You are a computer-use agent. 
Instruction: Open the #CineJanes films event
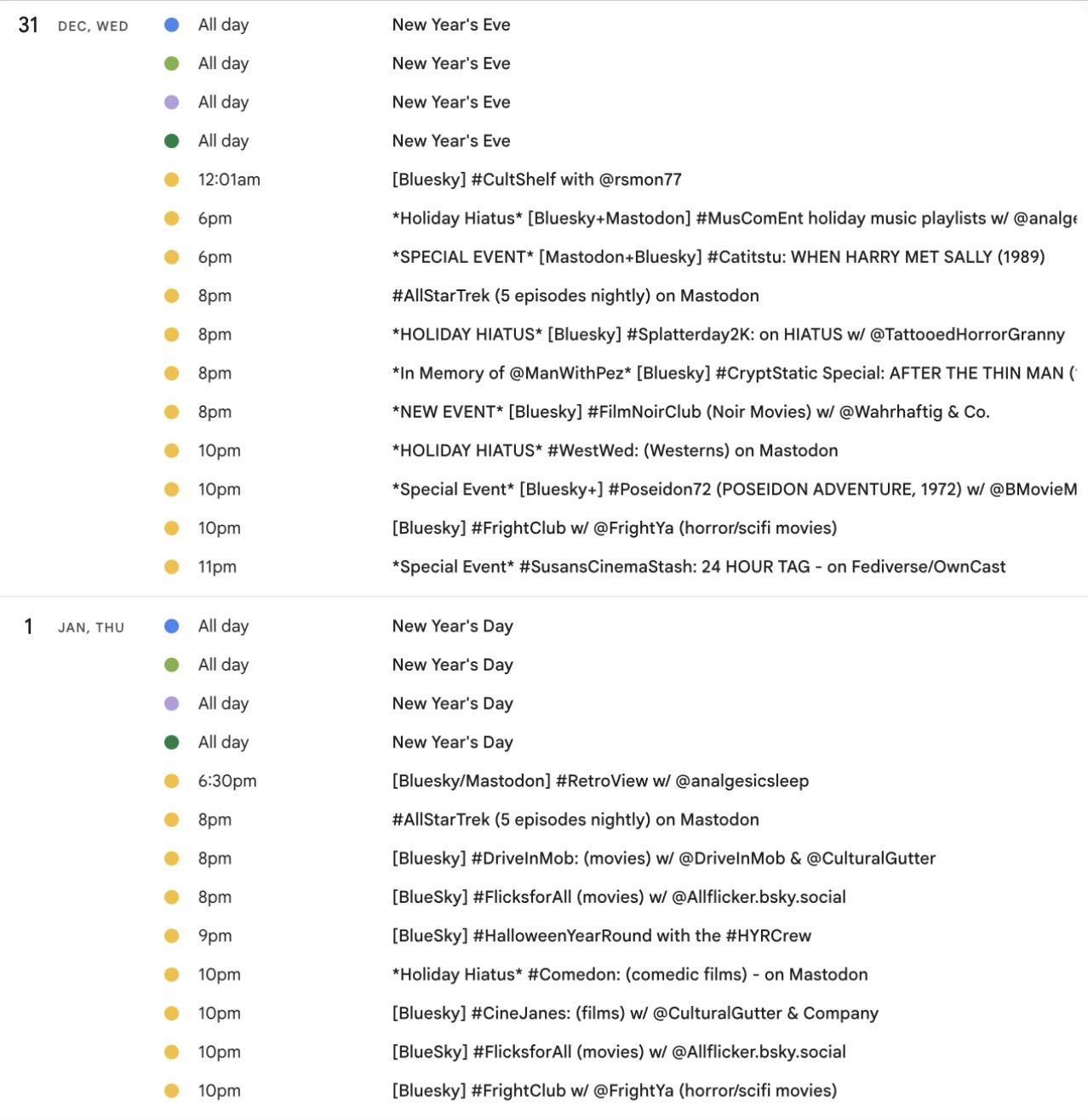click(634, 1014)
